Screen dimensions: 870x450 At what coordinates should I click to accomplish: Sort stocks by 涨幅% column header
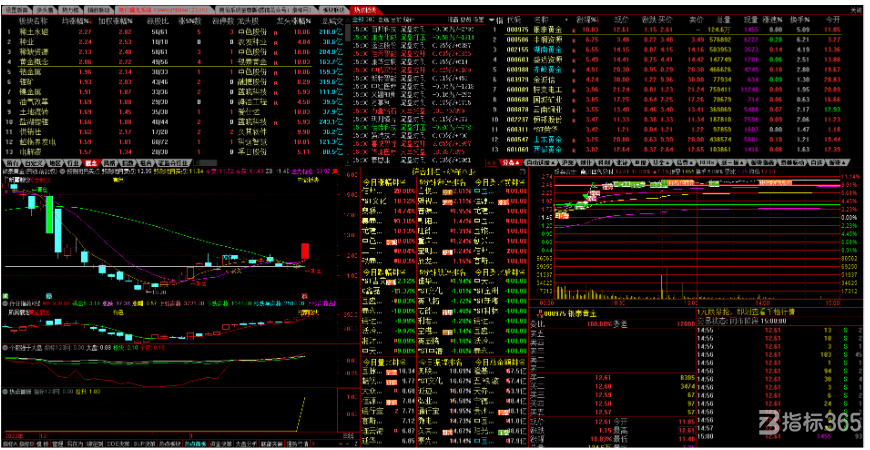(x=586, y=20)
